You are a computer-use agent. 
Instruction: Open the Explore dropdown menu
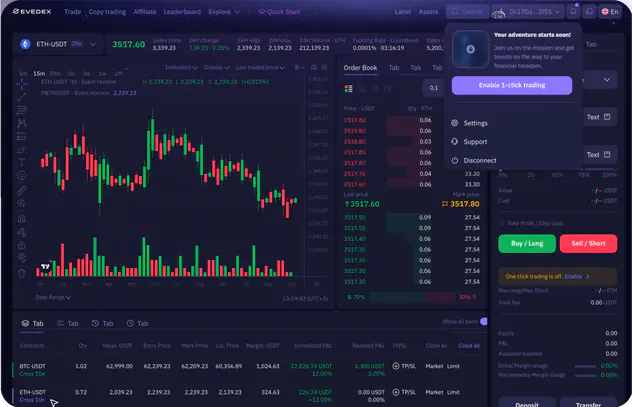[224, 12]
